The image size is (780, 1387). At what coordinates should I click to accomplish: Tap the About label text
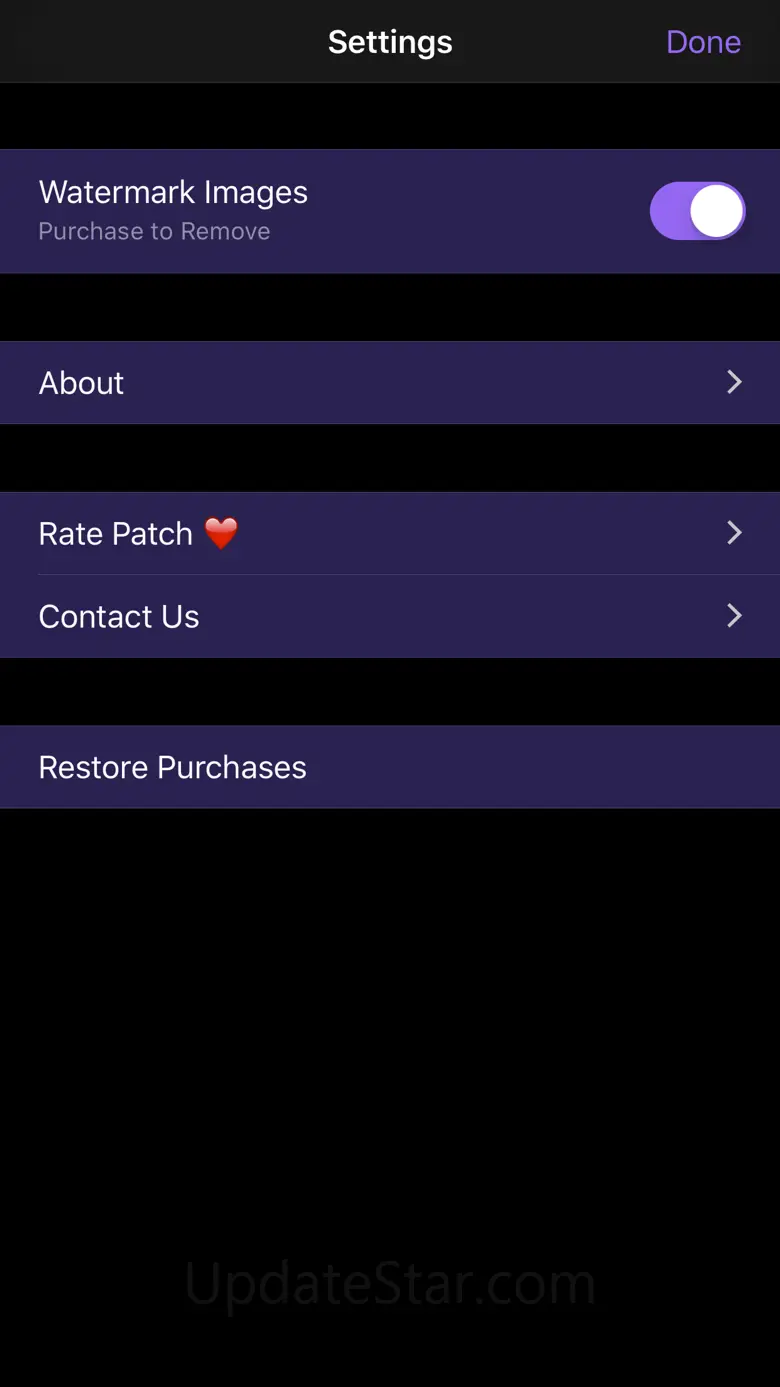coord(81,383)
